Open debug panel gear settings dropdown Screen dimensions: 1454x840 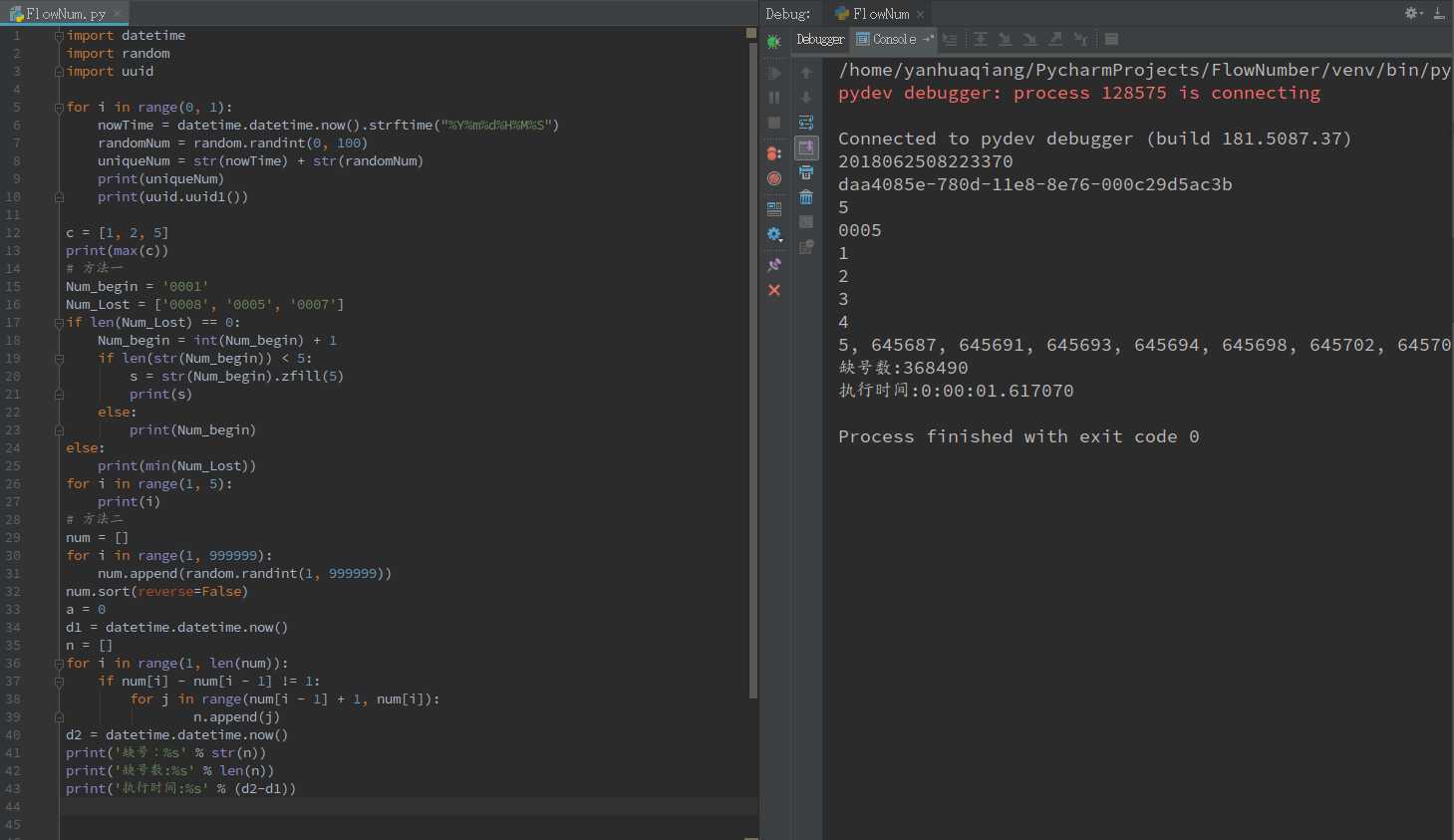[x=1413, y=13]
